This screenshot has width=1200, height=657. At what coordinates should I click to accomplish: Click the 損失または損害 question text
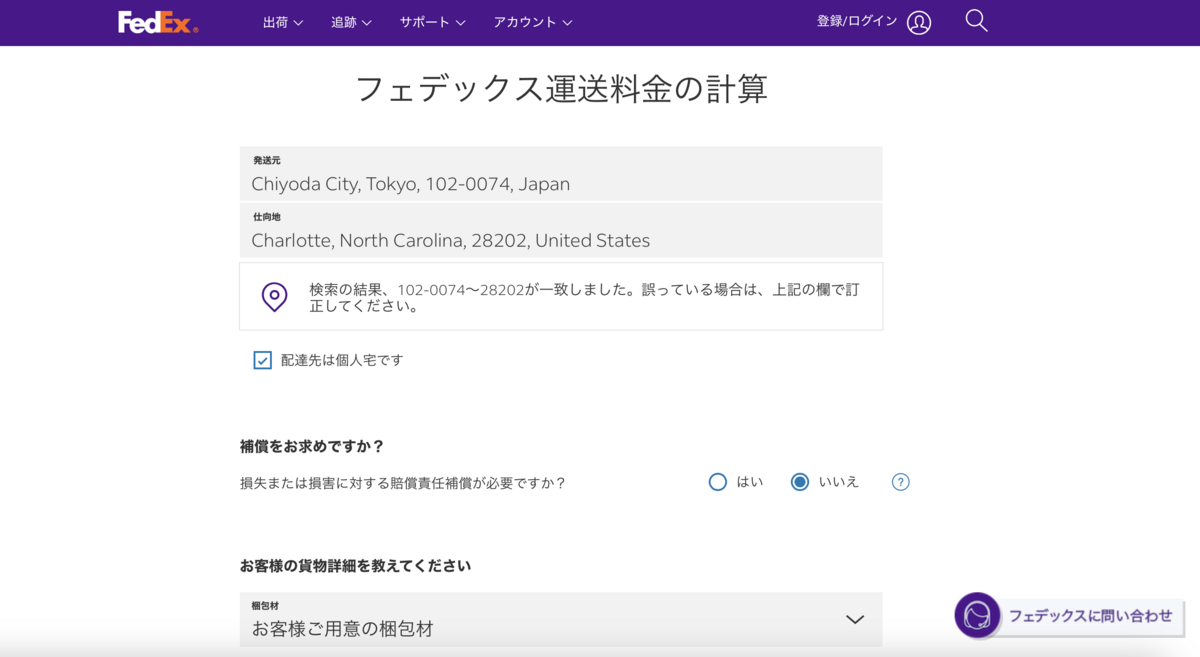point(403,483)
